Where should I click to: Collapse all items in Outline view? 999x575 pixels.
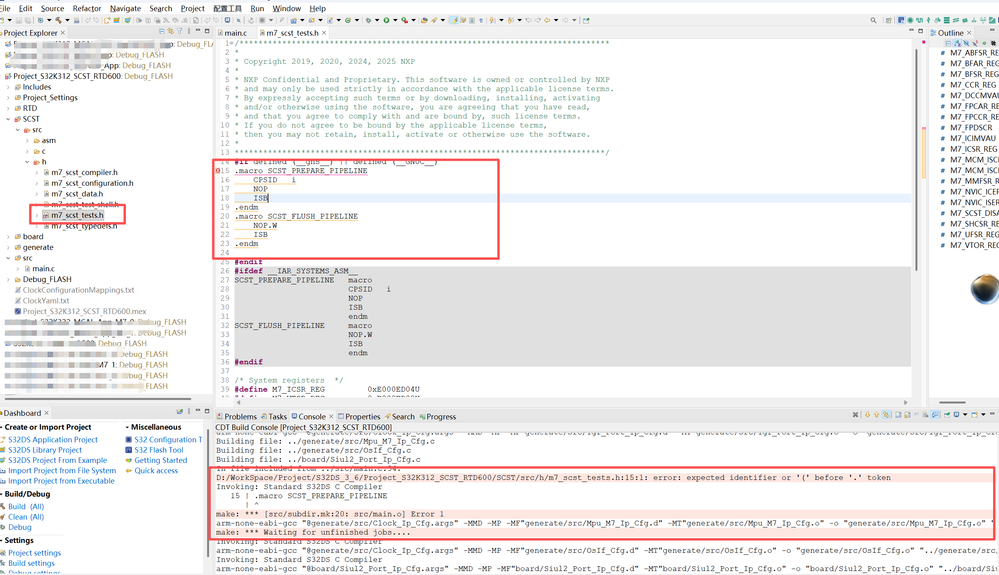pyautogui.click(x=948, y=43)
